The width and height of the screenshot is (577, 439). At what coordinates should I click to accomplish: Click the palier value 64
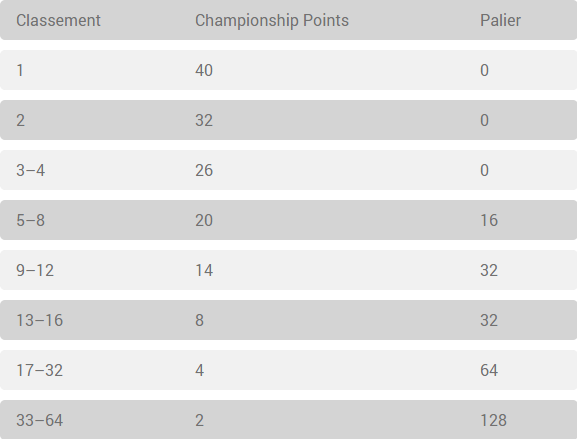click(x=489, y=370)
